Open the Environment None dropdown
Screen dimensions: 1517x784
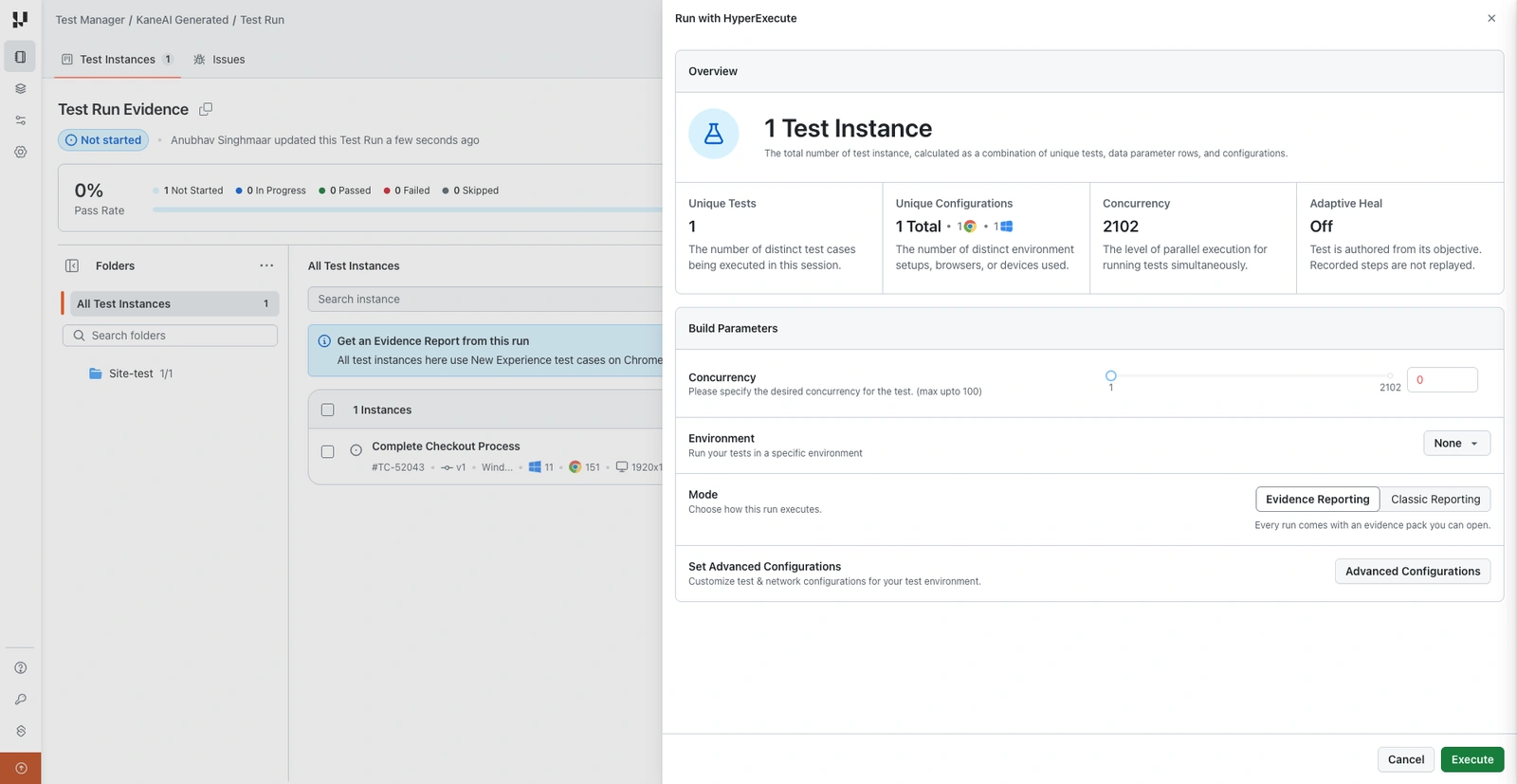1456,443
